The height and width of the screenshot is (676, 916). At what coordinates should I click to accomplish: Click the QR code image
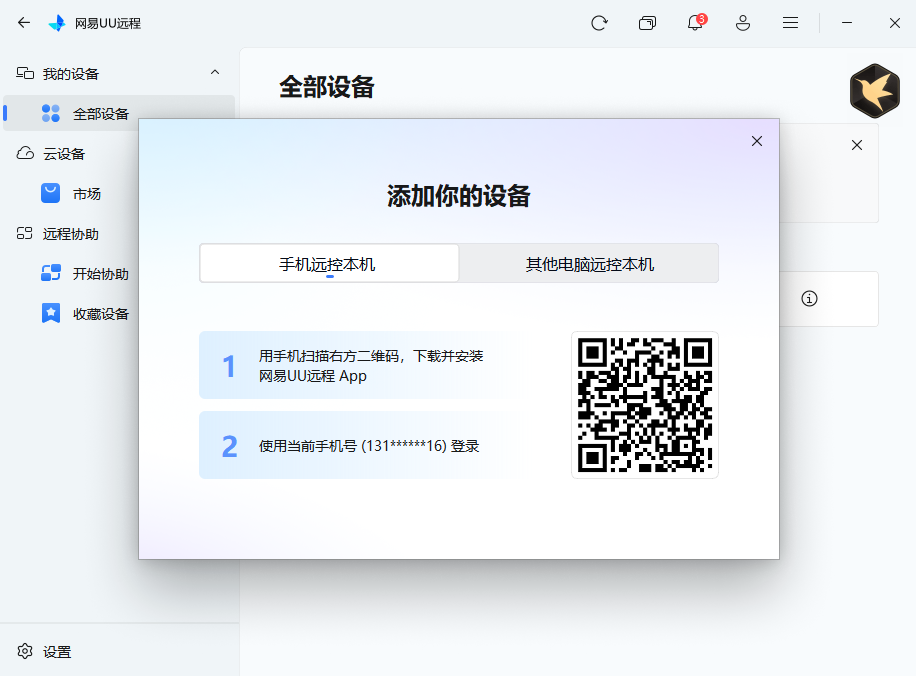[645, 405]
